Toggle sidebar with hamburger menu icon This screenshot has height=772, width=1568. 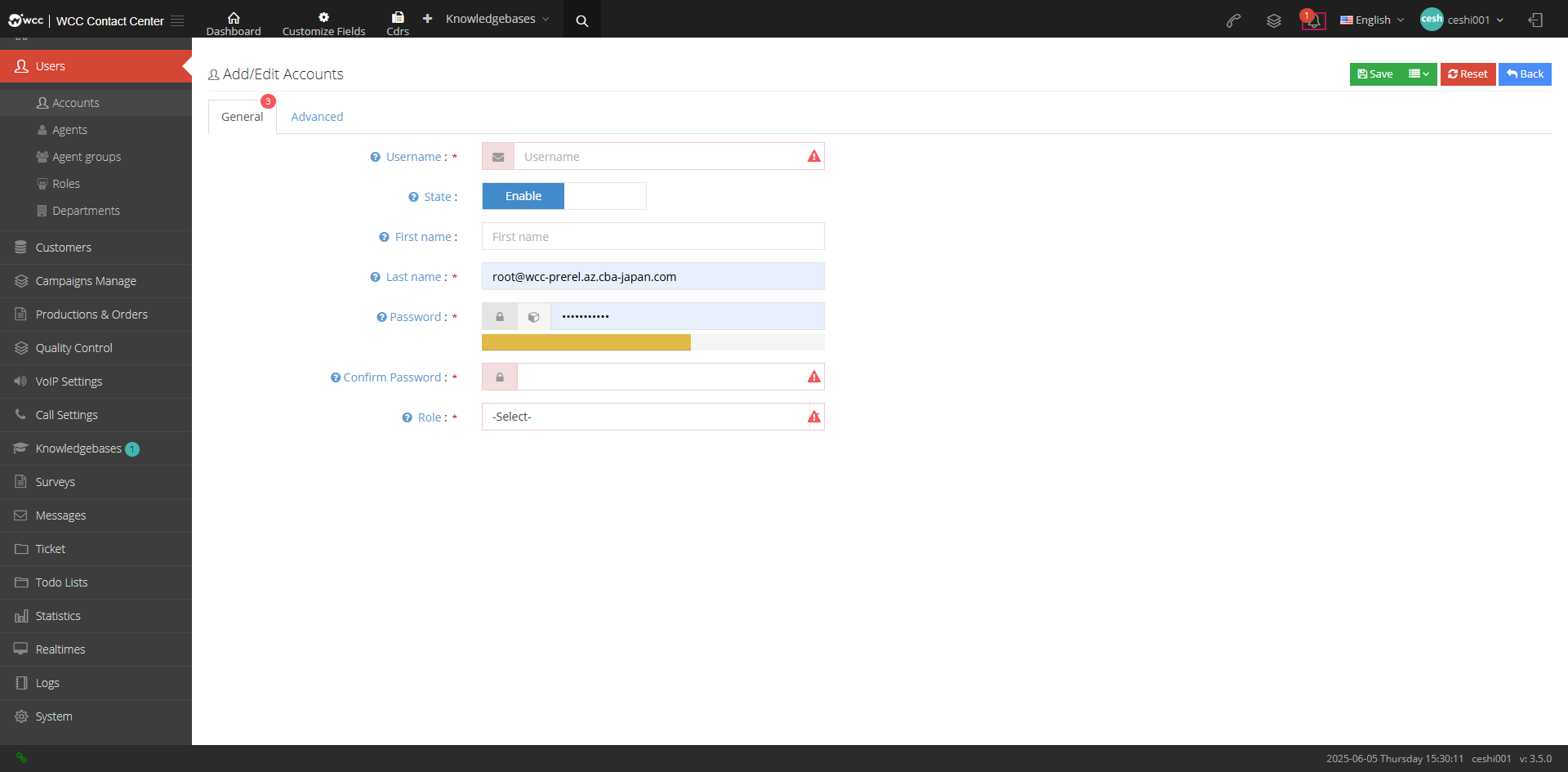[x=177, y=20]
